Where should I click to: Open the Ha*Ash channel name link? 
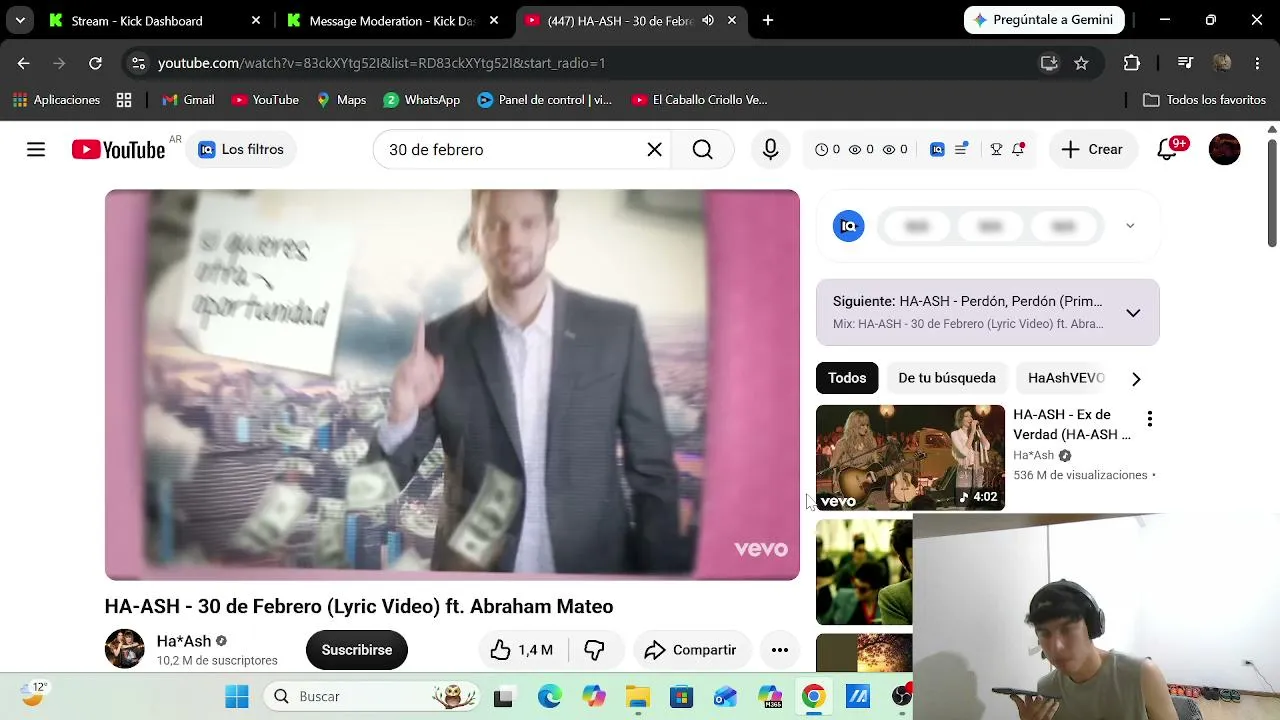(184, 641)
